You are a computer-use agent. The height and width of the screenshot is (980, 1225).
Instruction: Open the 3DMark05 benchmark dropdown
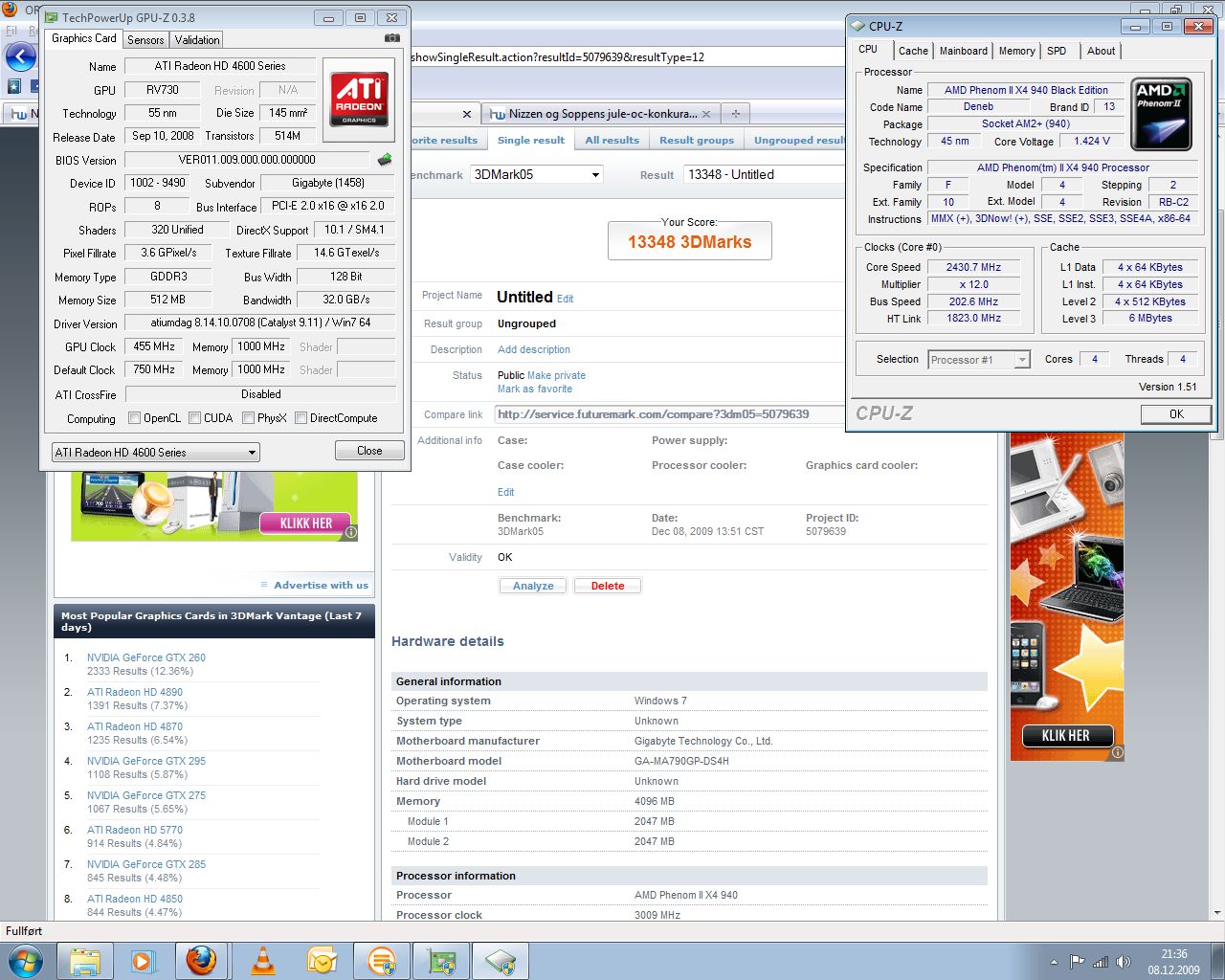pos(537,174)
